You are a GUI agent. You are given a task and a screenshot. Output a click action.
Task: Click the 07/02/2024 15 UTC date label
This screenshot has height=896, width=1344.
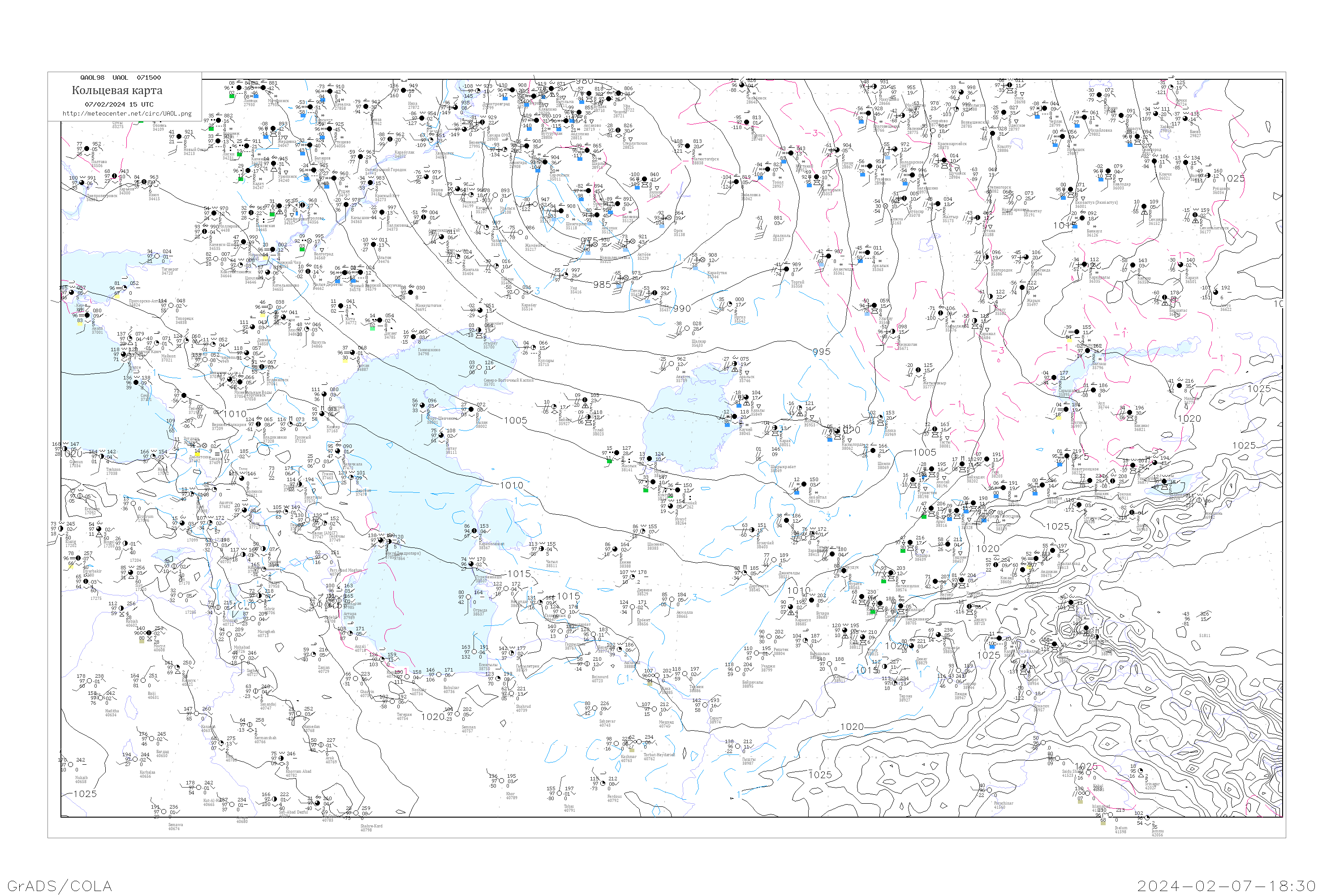point(119,104)
